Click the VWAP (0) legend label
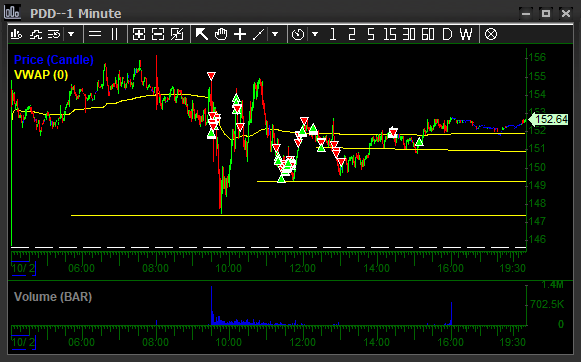 41,75
